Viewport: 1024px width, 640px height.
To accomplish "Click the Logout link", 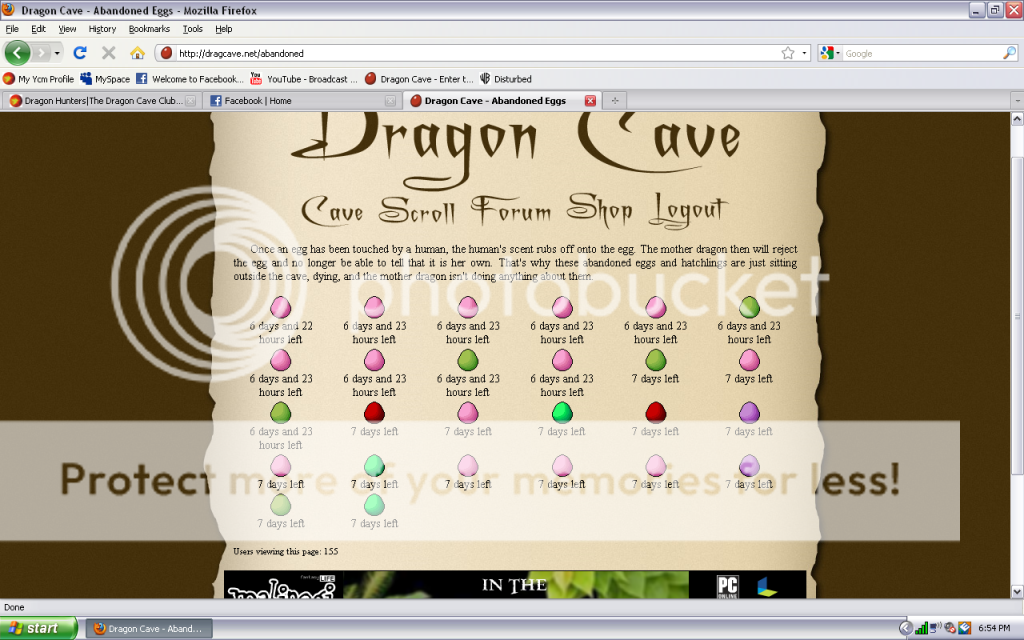I will [689, 210].
